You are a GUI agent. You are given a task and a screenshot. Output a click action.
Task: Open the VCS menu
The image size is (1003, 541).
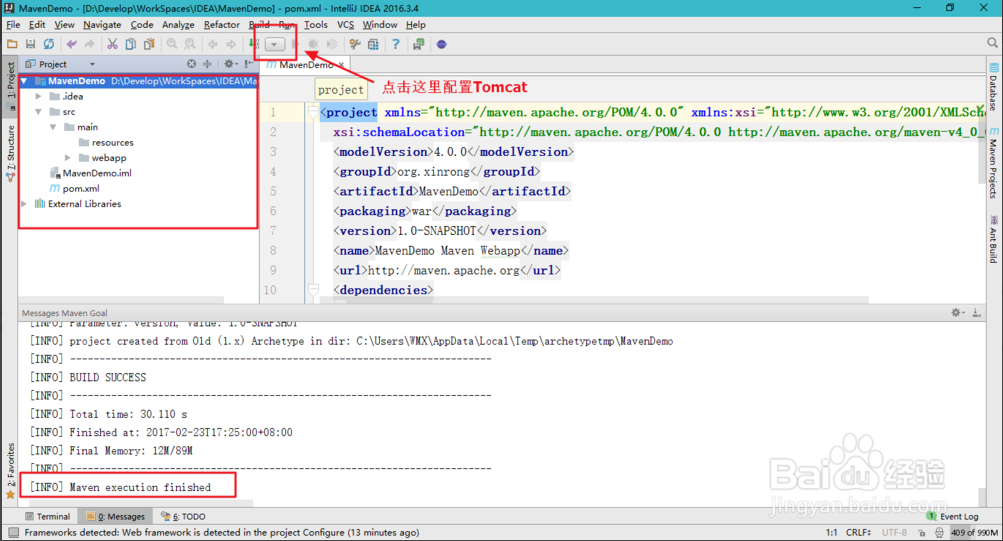(345, 24)
